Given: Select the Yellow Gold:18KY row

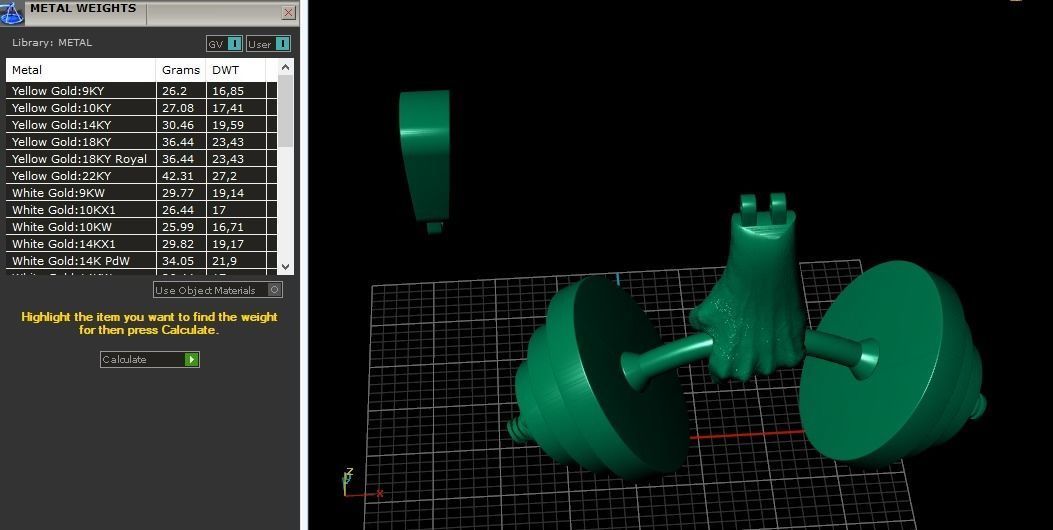Looking at the screenshot, I should [x=141, y=142].
